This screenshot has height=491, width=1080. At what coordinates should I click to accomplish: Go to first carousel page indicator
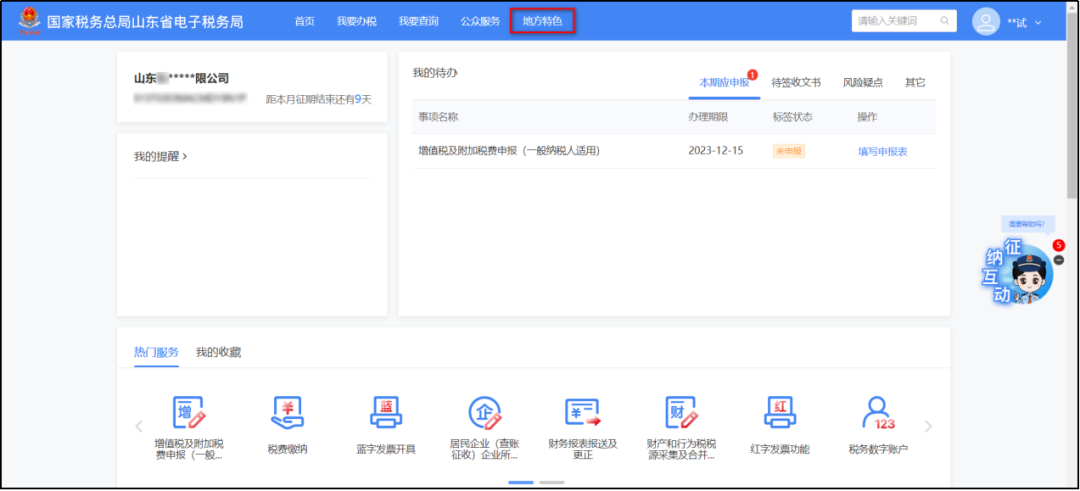(521, 482)
